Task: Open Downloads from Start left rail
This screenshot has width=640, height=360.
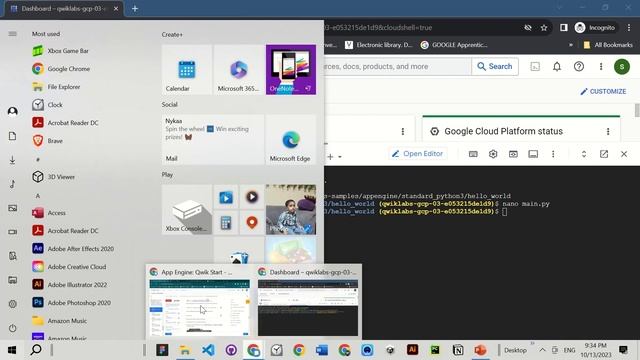Action: click(13, 160)
